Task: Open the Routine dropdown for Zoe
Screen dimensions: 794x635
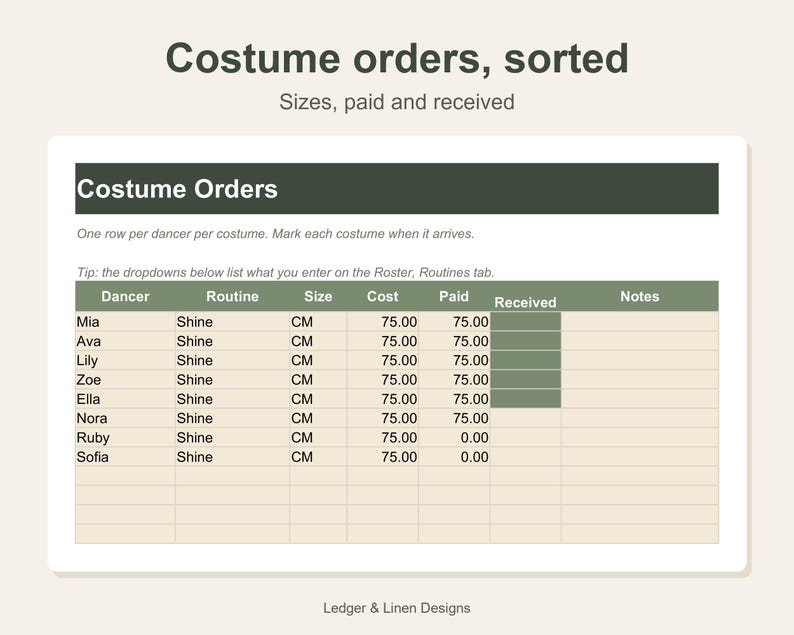Action: click(x=232, y=380)
